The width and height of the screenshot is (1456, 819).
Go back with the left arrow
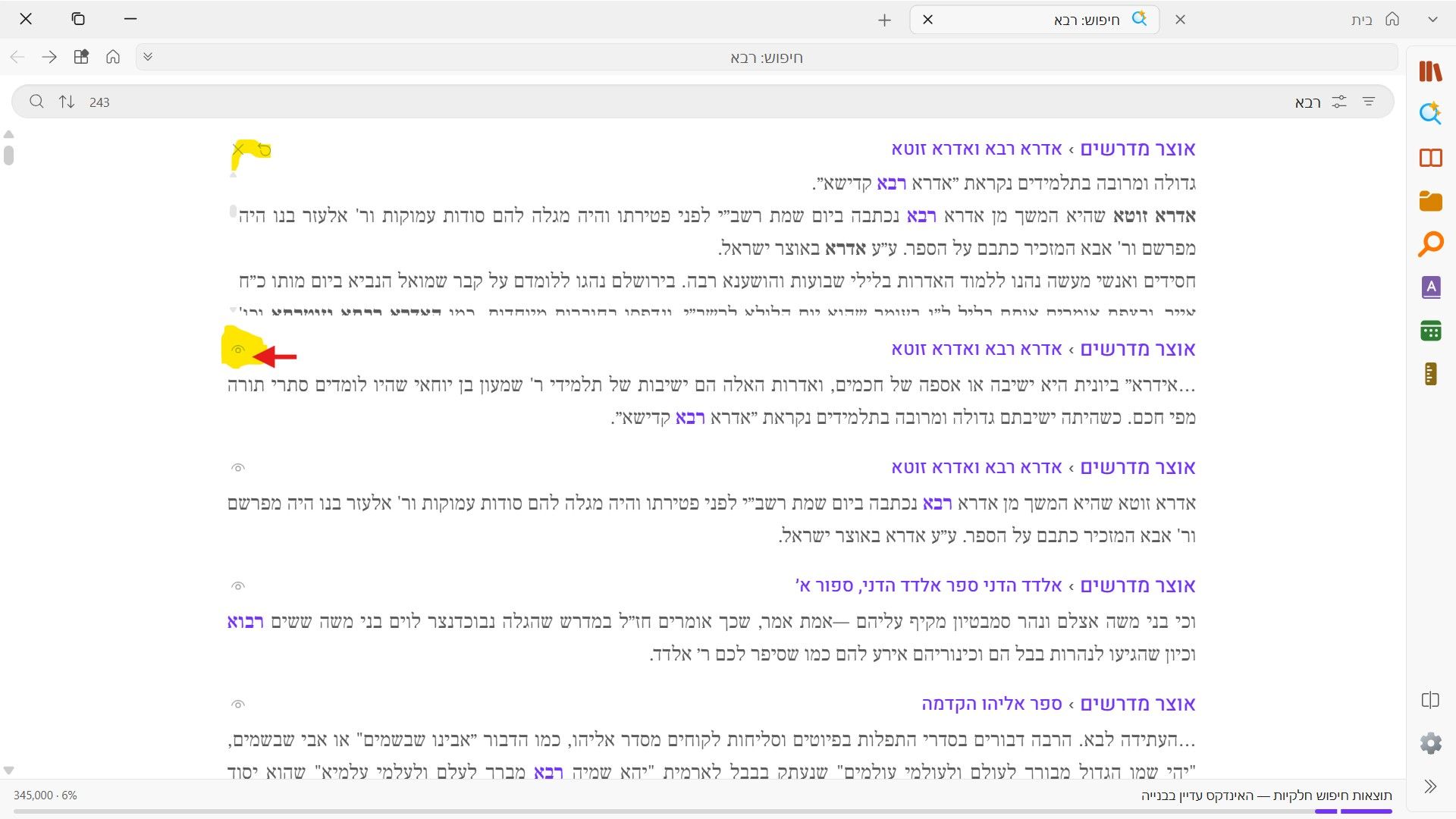17,57
